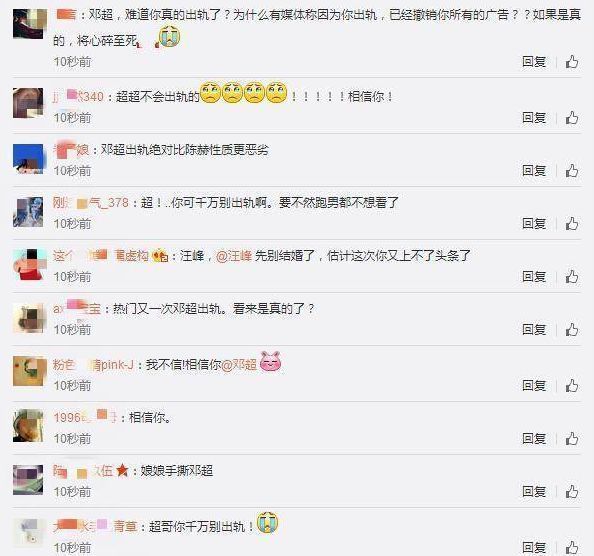594x556 pixels.
Task: Open avatar of the first commenter
Action: (30, 24)
